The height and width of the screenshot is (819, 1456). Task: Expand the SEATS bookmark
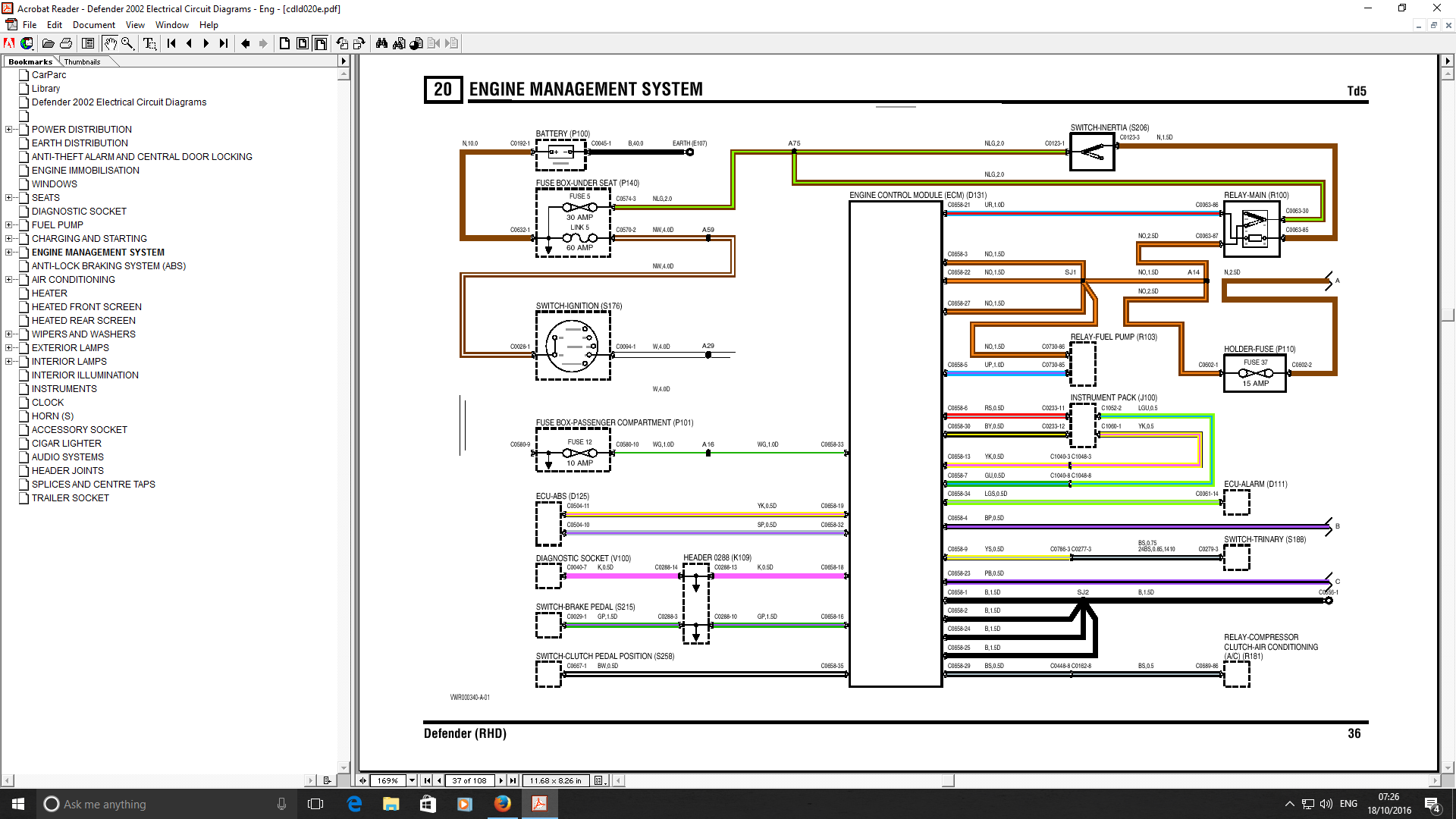click(x=8, y=198)
